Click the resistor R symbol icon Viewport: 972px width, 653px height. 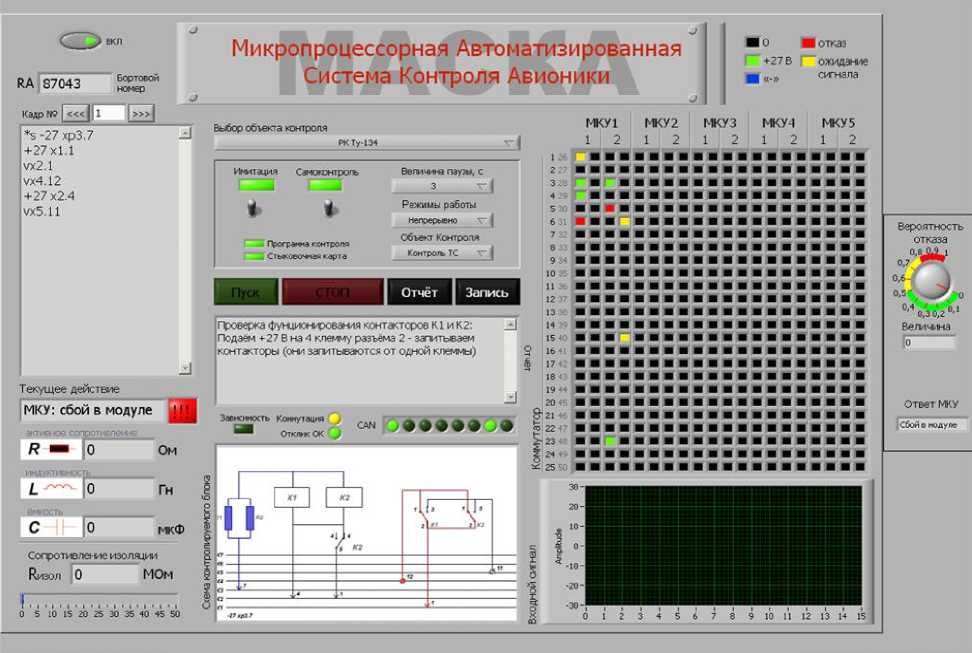tap(49, 450)
